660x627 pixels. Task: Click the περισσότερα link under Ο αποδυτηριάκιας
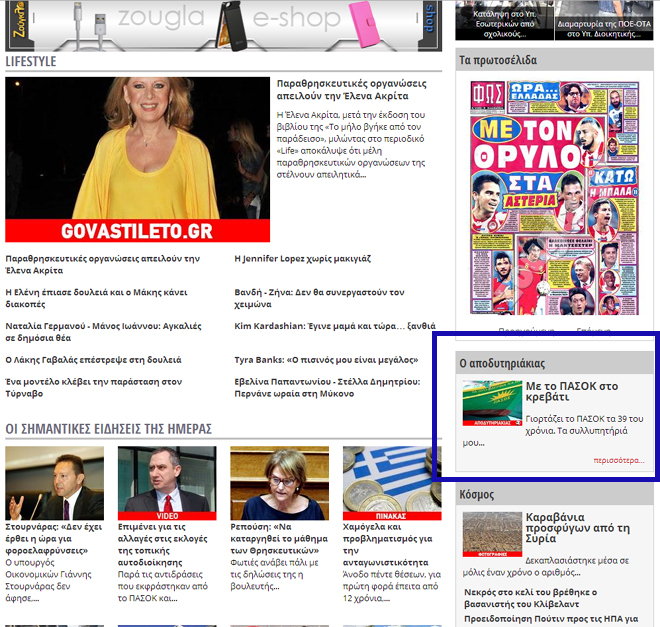(x=617, y=461)
